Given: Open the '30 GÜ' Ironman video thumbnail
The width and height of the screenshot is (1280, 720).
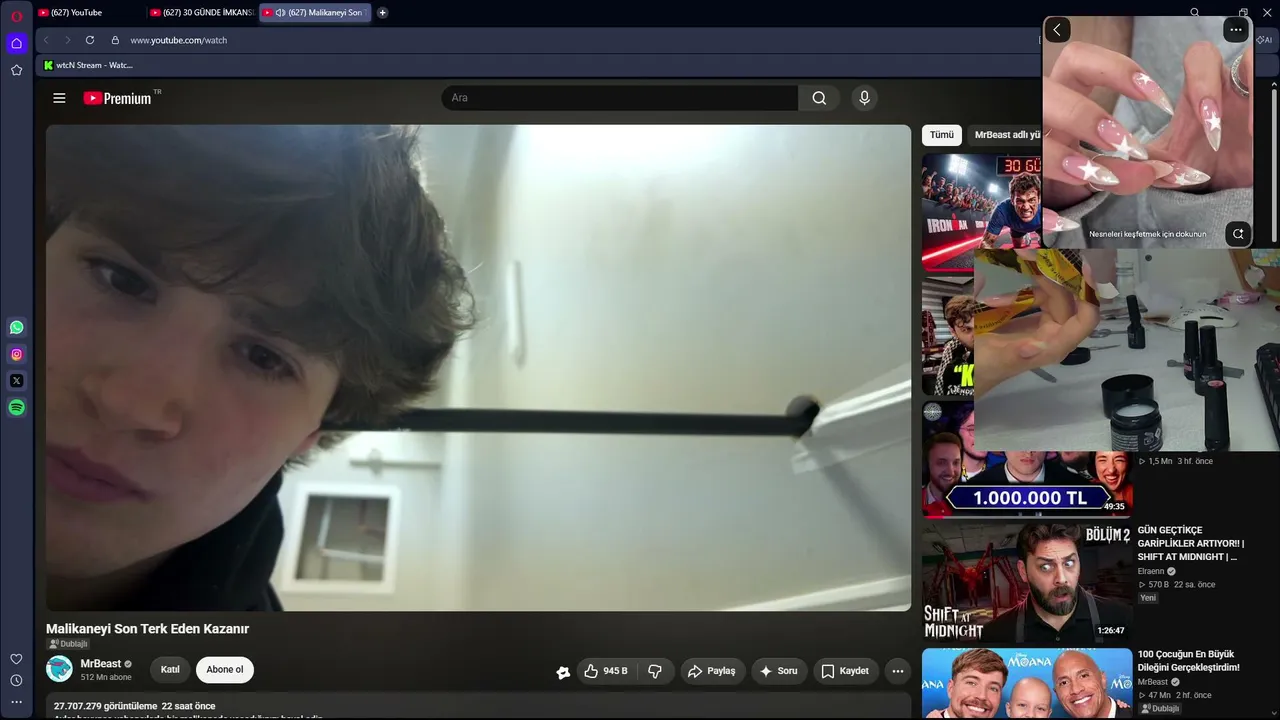Looking at the screenshot, I should tap(982, 212).
